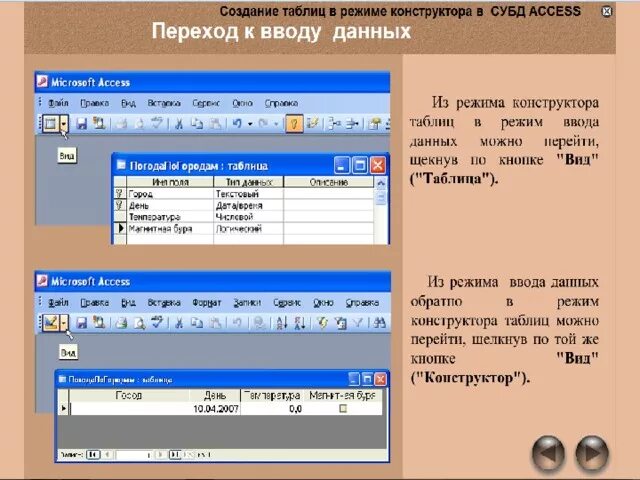Click Cut scissors icon in upper Access toolbar
Image resolution: width=640 pixels, height=480 pixels.
click(x=179, y=124)
